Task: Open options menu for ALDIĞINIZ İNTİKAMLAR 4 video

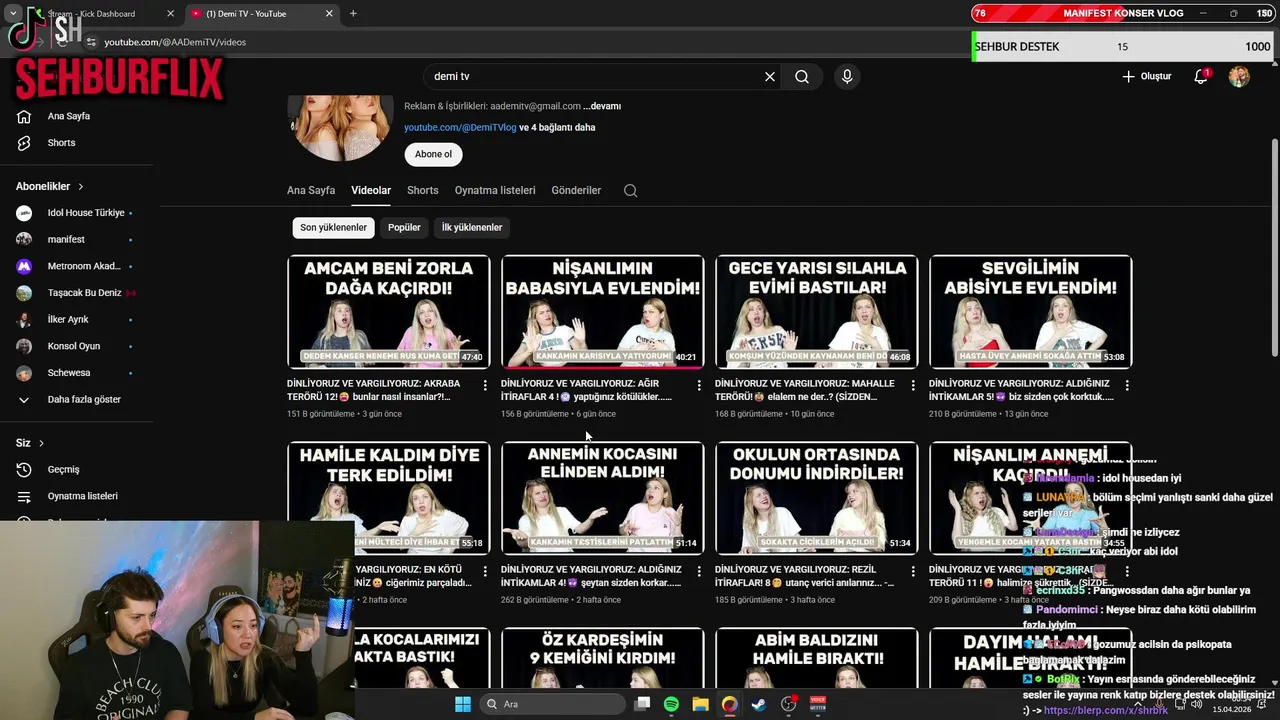Action: (699, 571)
